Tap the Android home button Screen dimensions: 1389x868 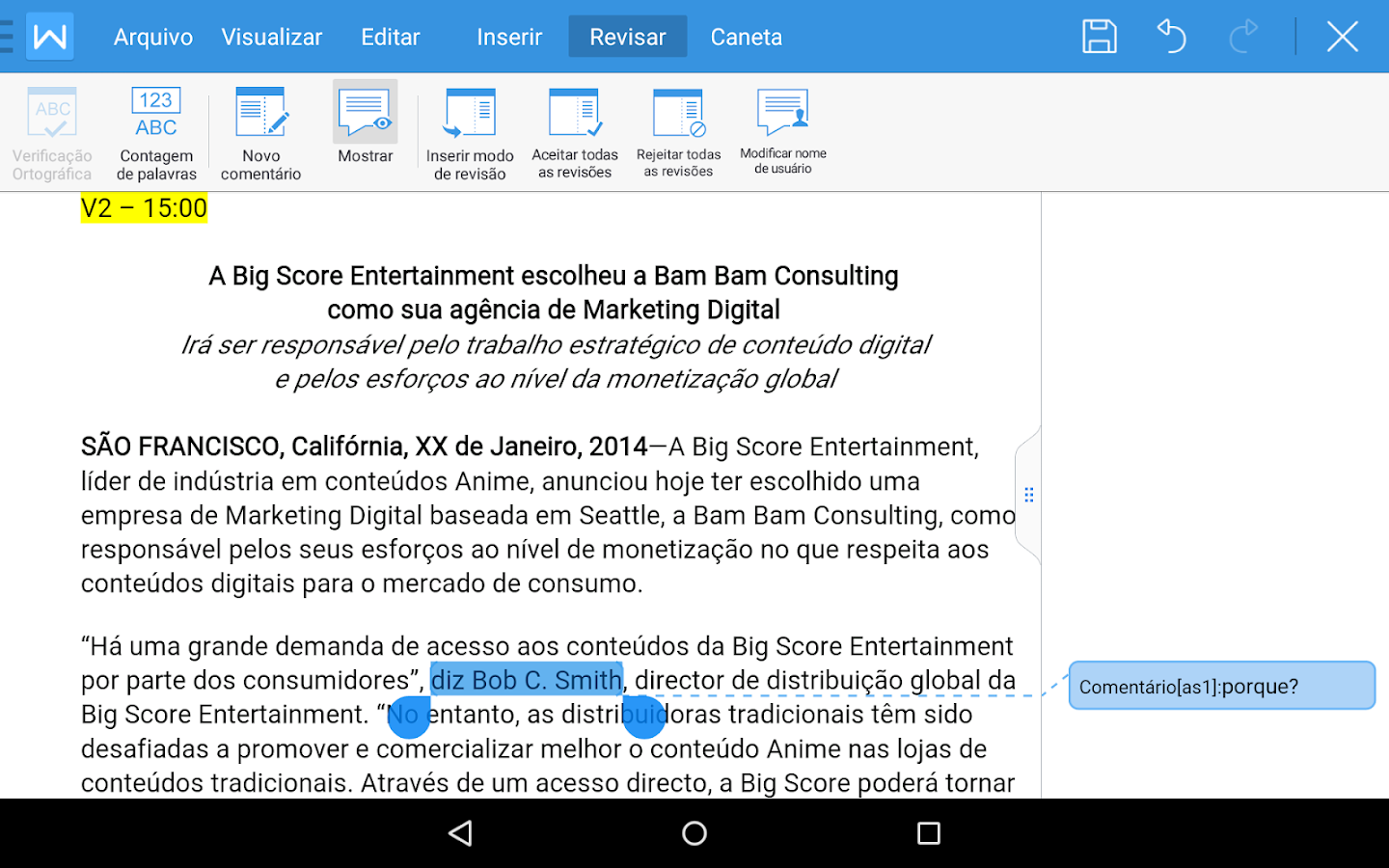pos(694,833)
